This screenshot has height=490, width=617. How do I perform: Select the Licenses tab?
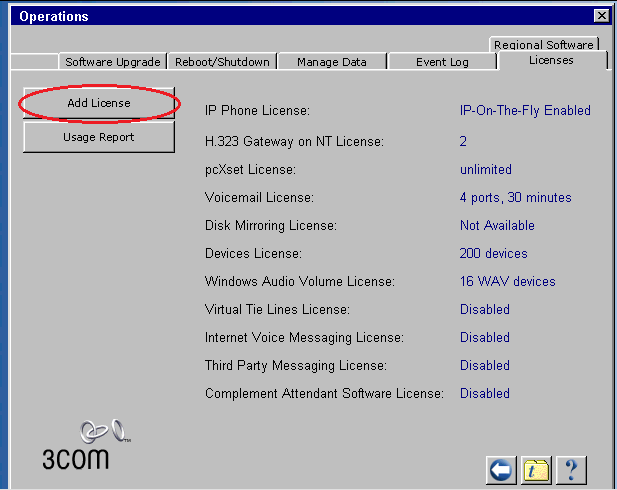(x=551, y=61)
